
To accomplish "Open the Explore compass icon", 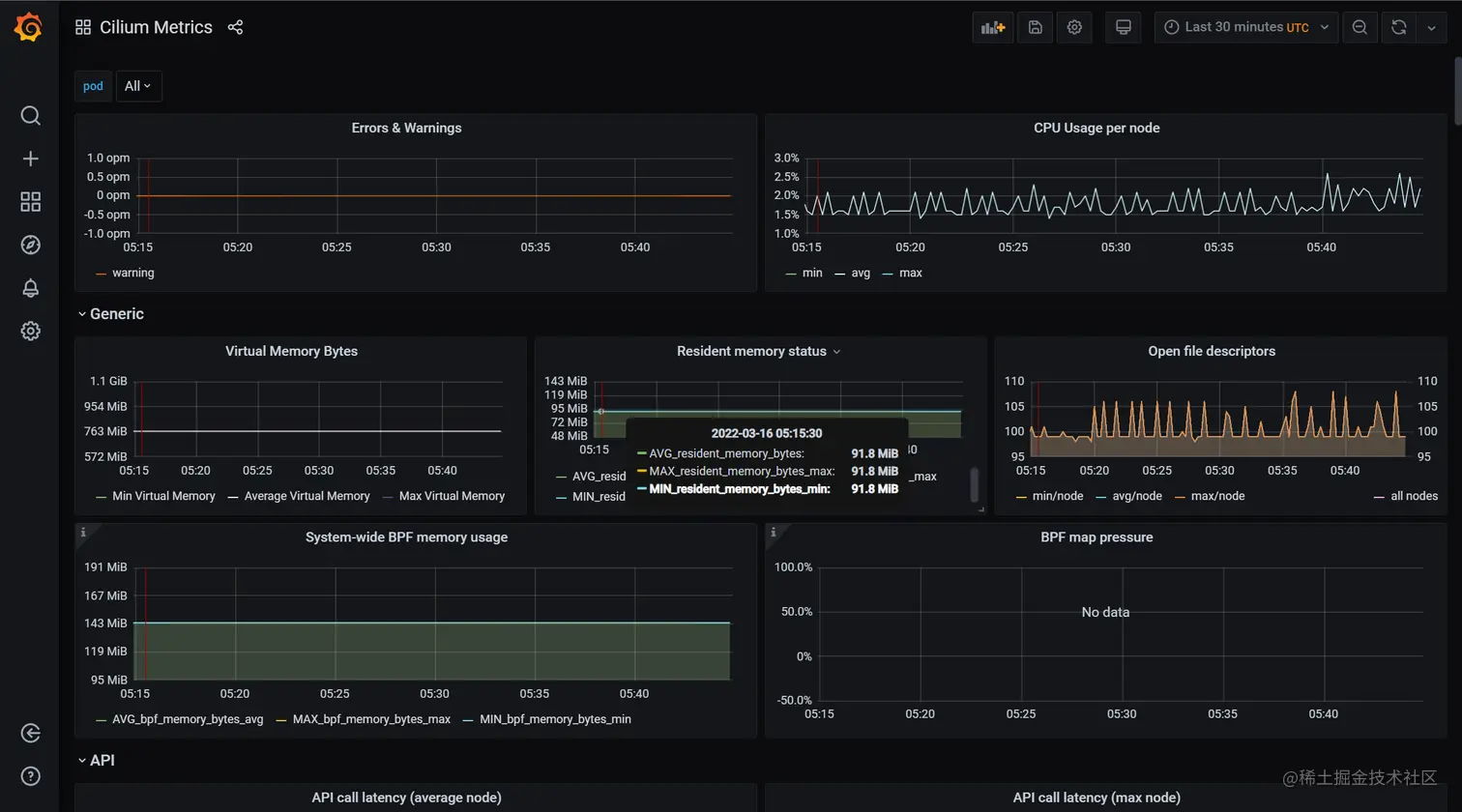I will click(x=30, y=245).
